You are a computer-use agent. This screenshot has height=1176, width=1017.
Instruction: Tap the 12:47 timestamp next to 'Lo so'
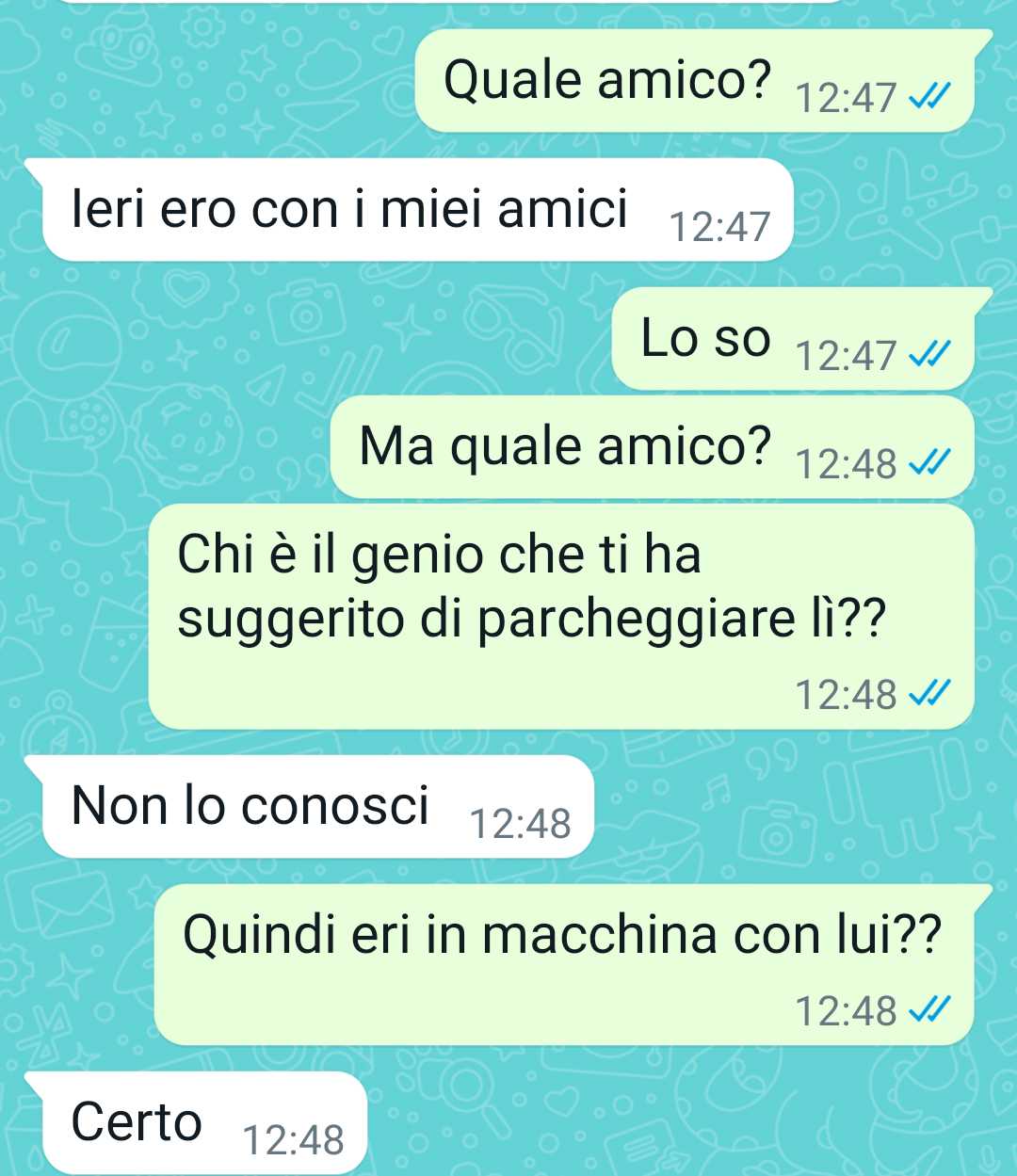pos(847,355)
